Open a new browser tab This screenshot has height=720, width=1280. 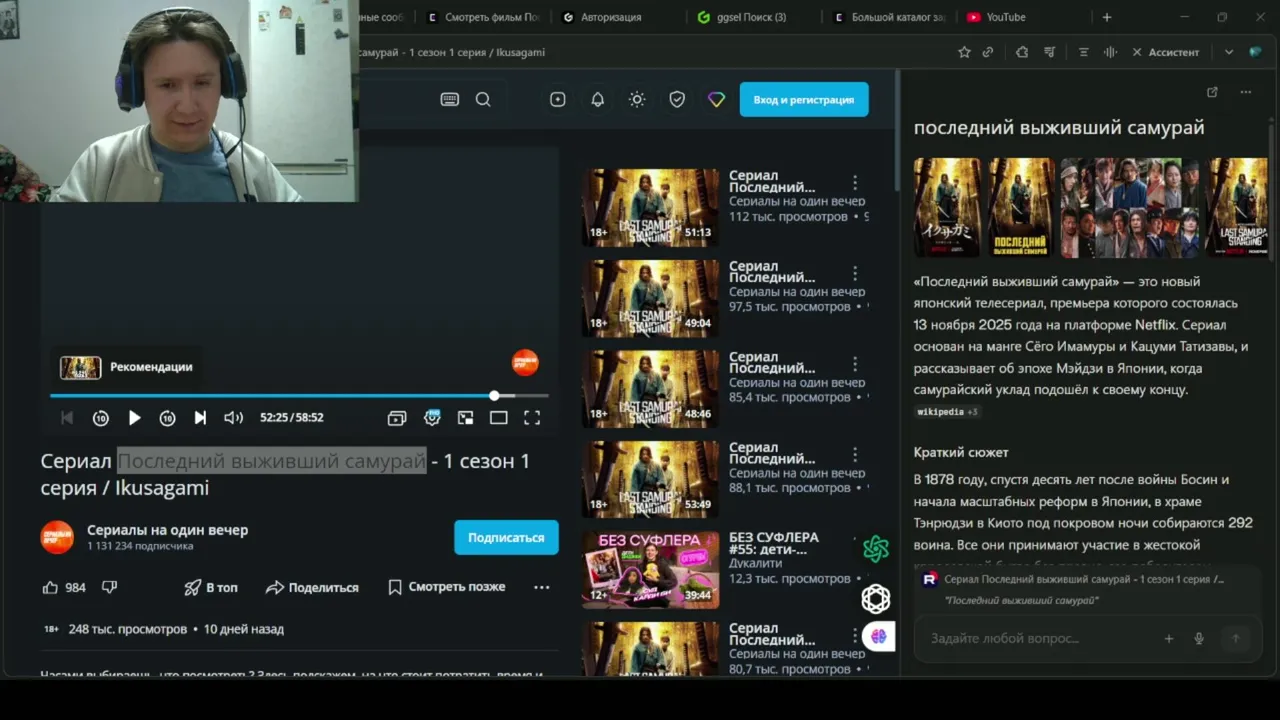(x=1106, y=17)
